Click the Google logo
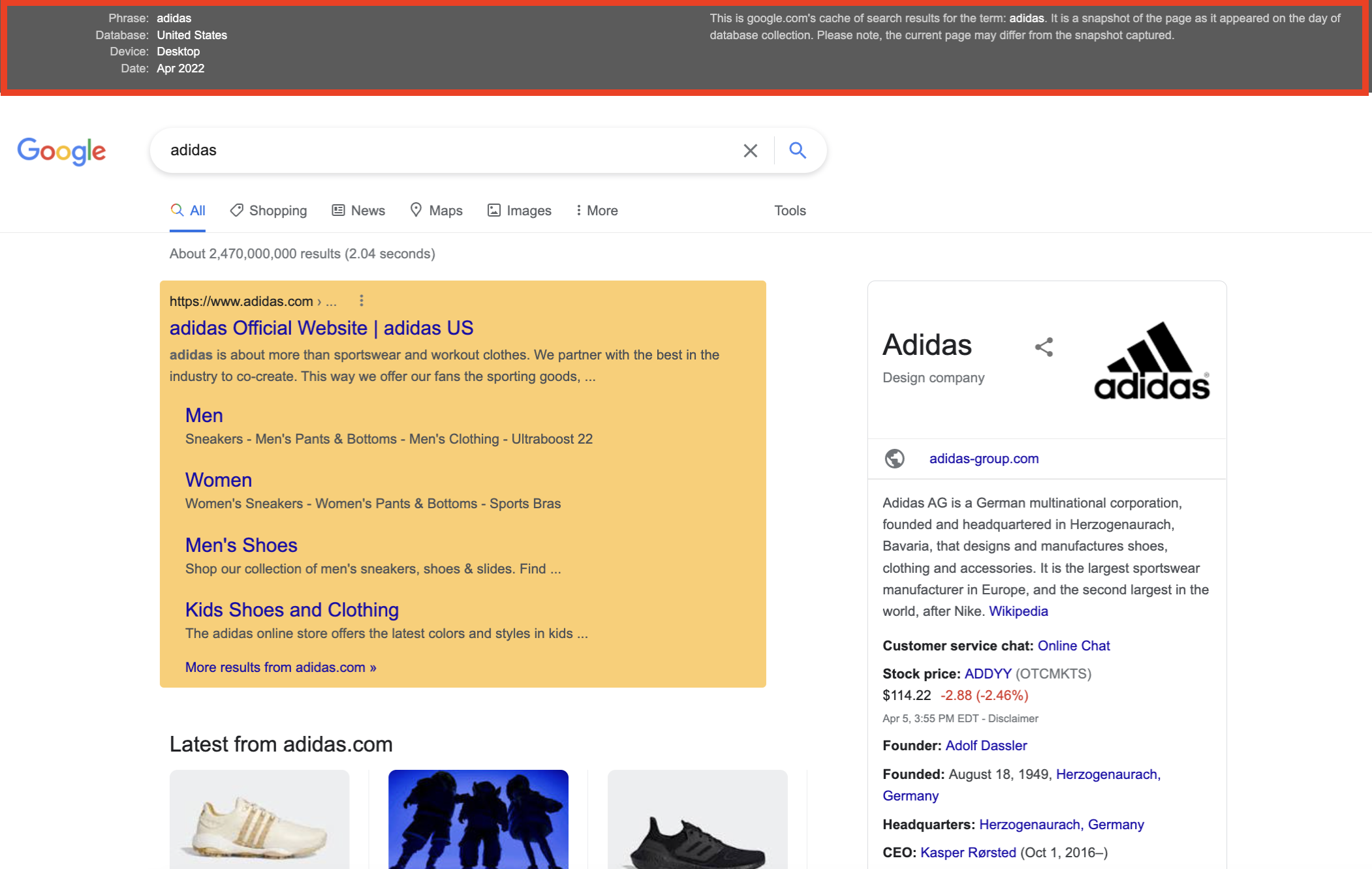1372x869 pixels. pos(61,151)
